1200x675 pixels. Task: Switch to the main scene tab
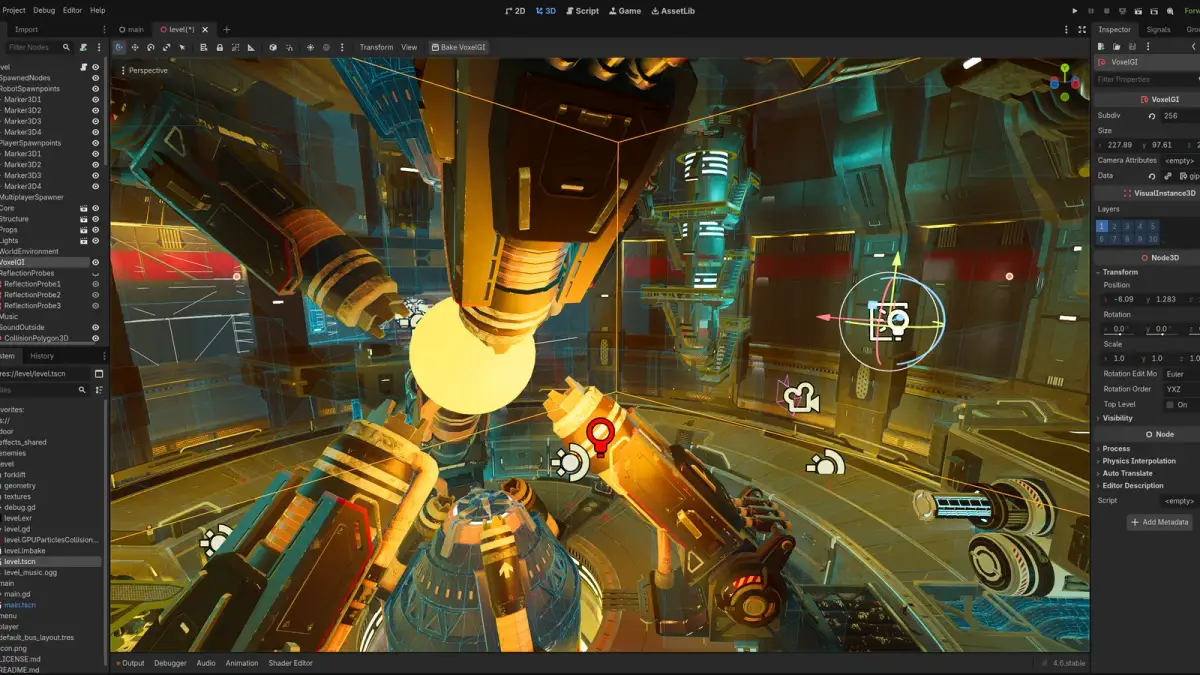tap(131, 30)
